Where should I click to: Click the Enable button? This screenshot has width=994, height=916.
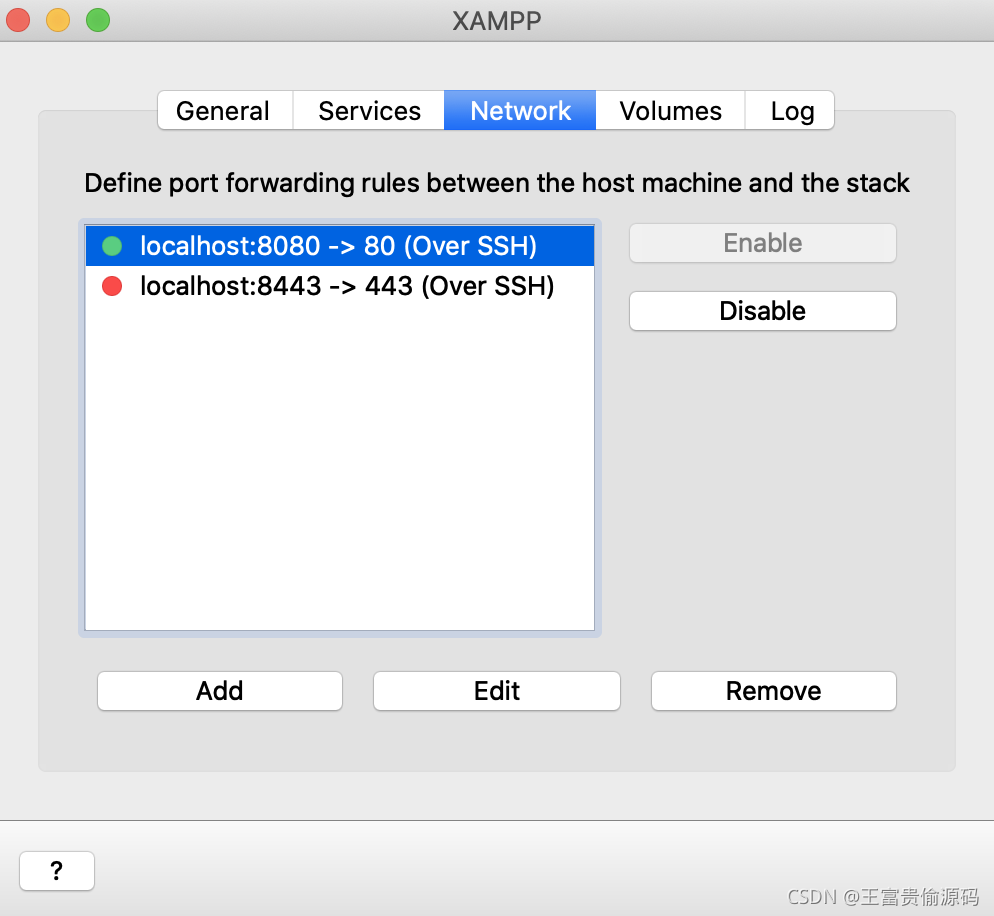(x=763, y=243)
